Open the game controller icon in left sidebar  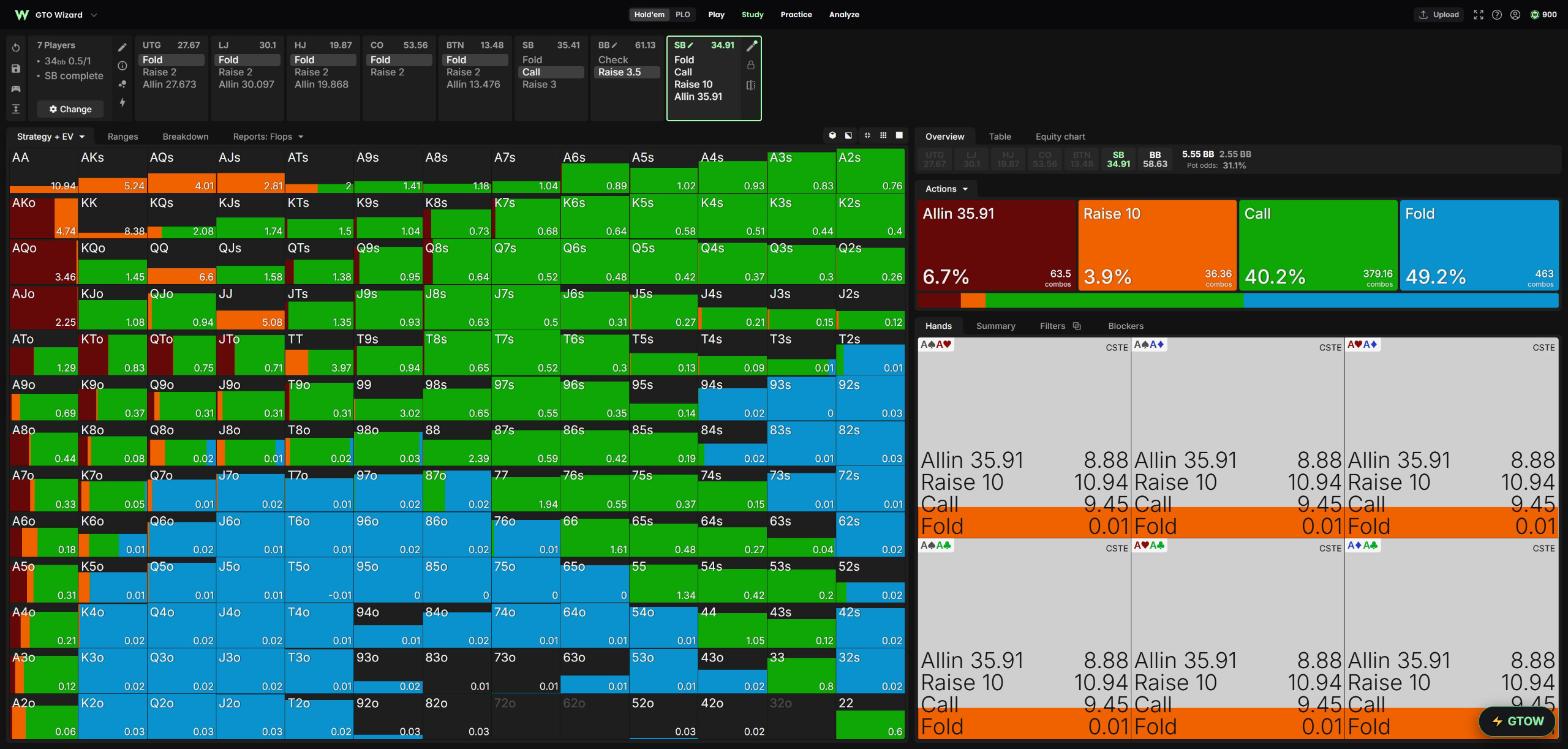(x=16, y=89)
